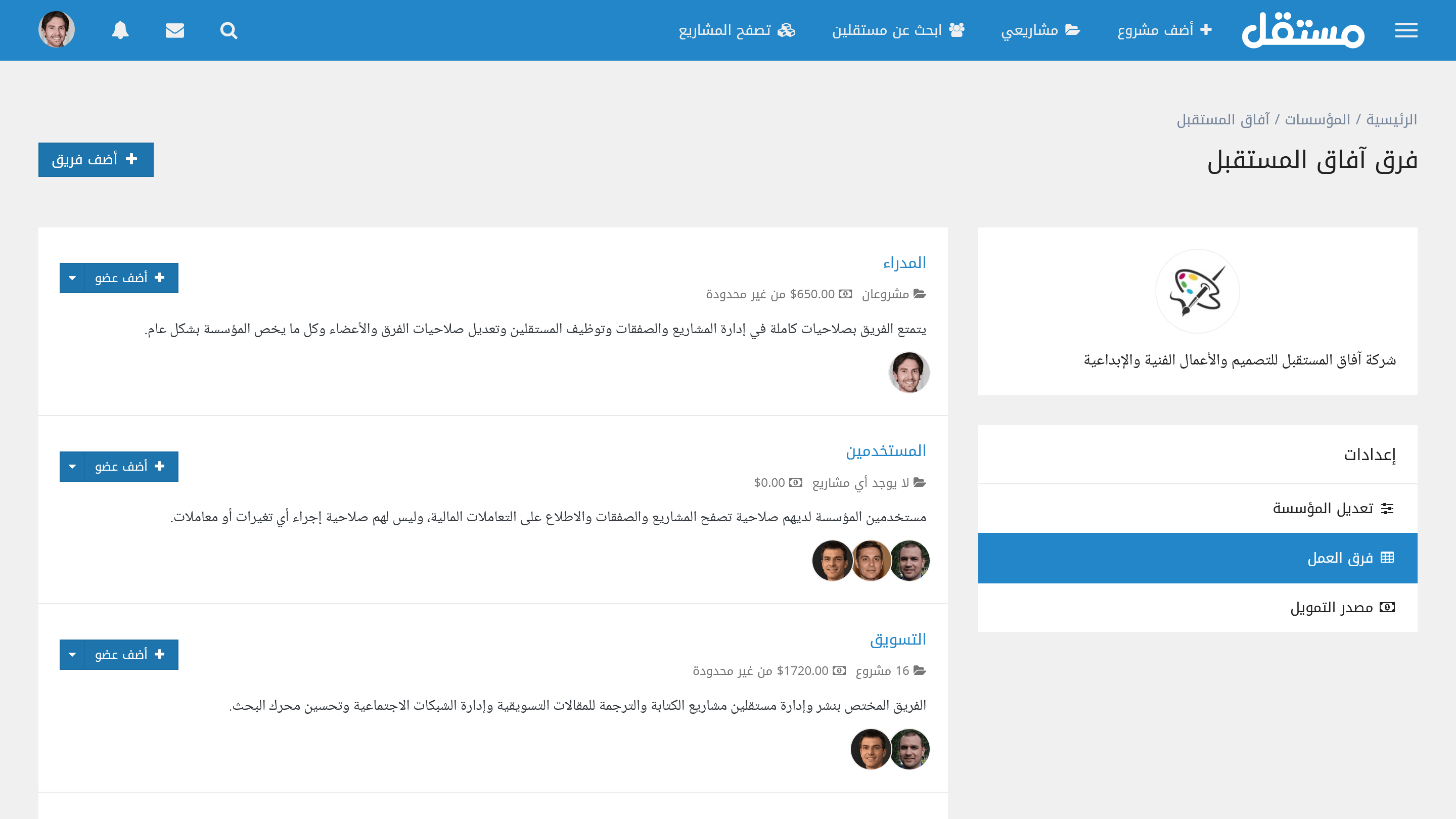Click the Mostaql logo
Image resolution: width=1456 pixels, height=819 pixels.
coord(1303,30)
